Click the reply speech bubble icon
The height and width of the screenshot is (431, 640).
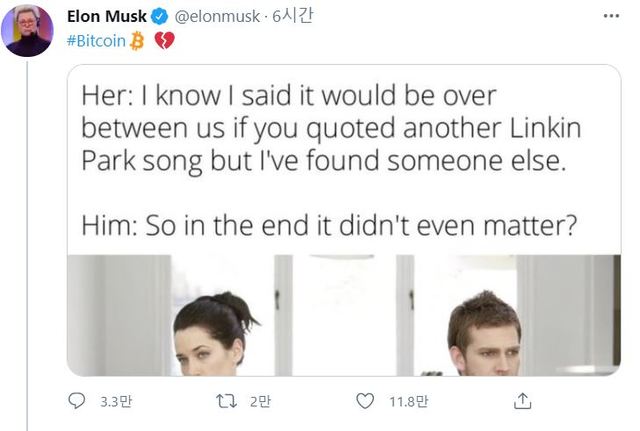coord(77,401)
